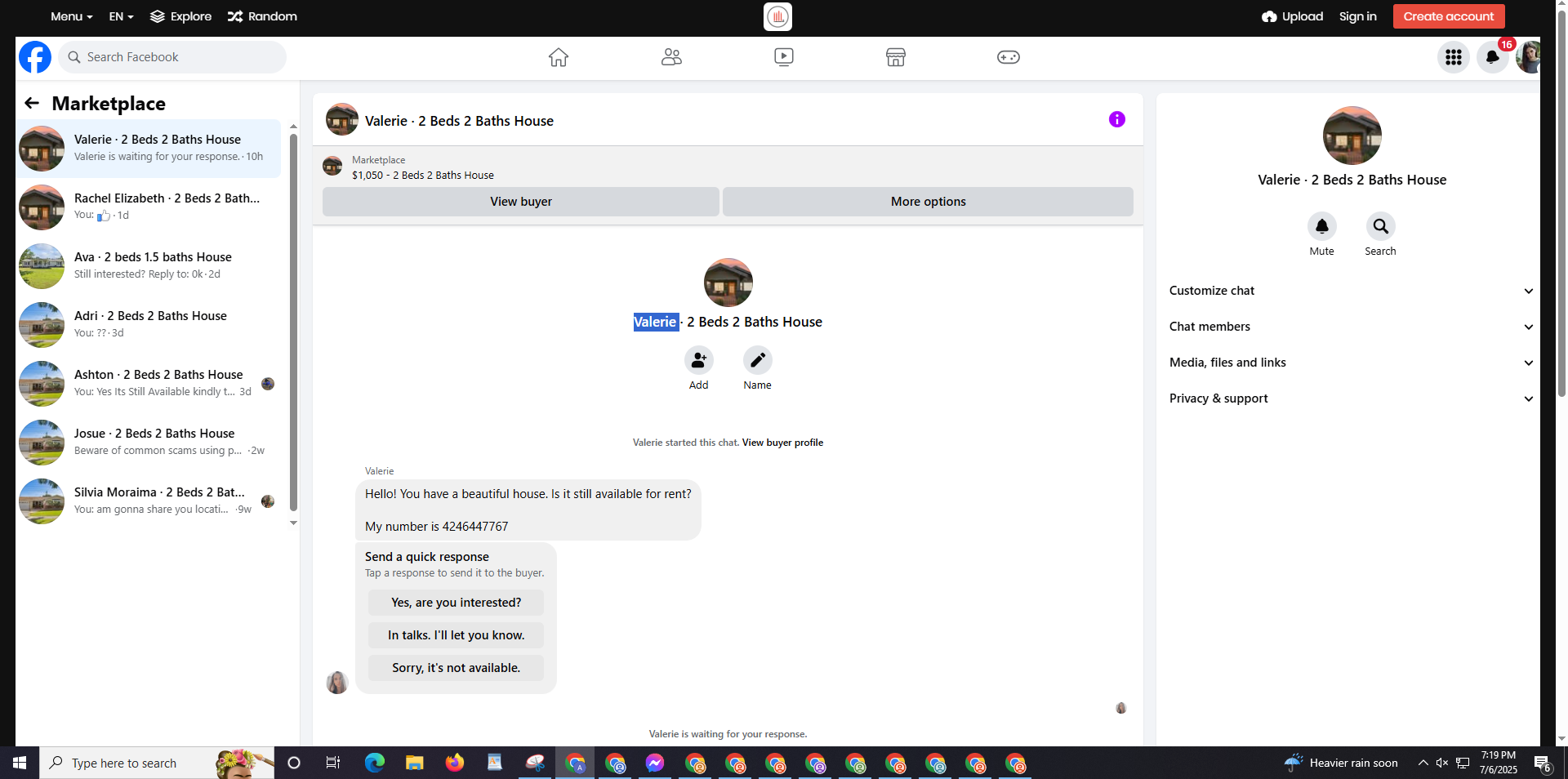Click the conversation list scrollbar

[293, 322]
